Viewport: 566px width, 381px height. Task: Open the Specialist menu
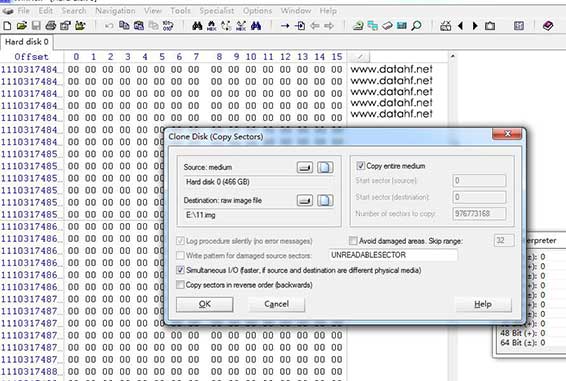click(x=217, y=11)
